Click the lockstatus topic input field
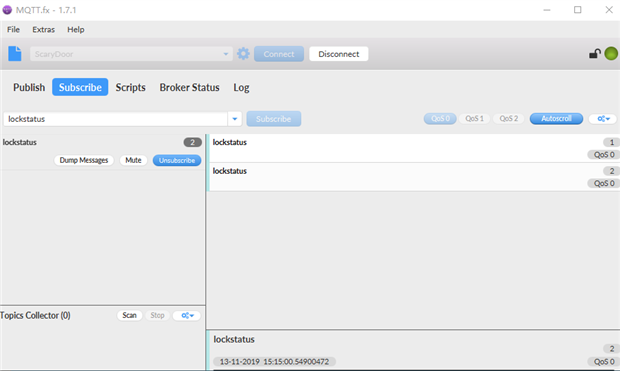This screenshot has height=371, width=620. click(115, 119)
